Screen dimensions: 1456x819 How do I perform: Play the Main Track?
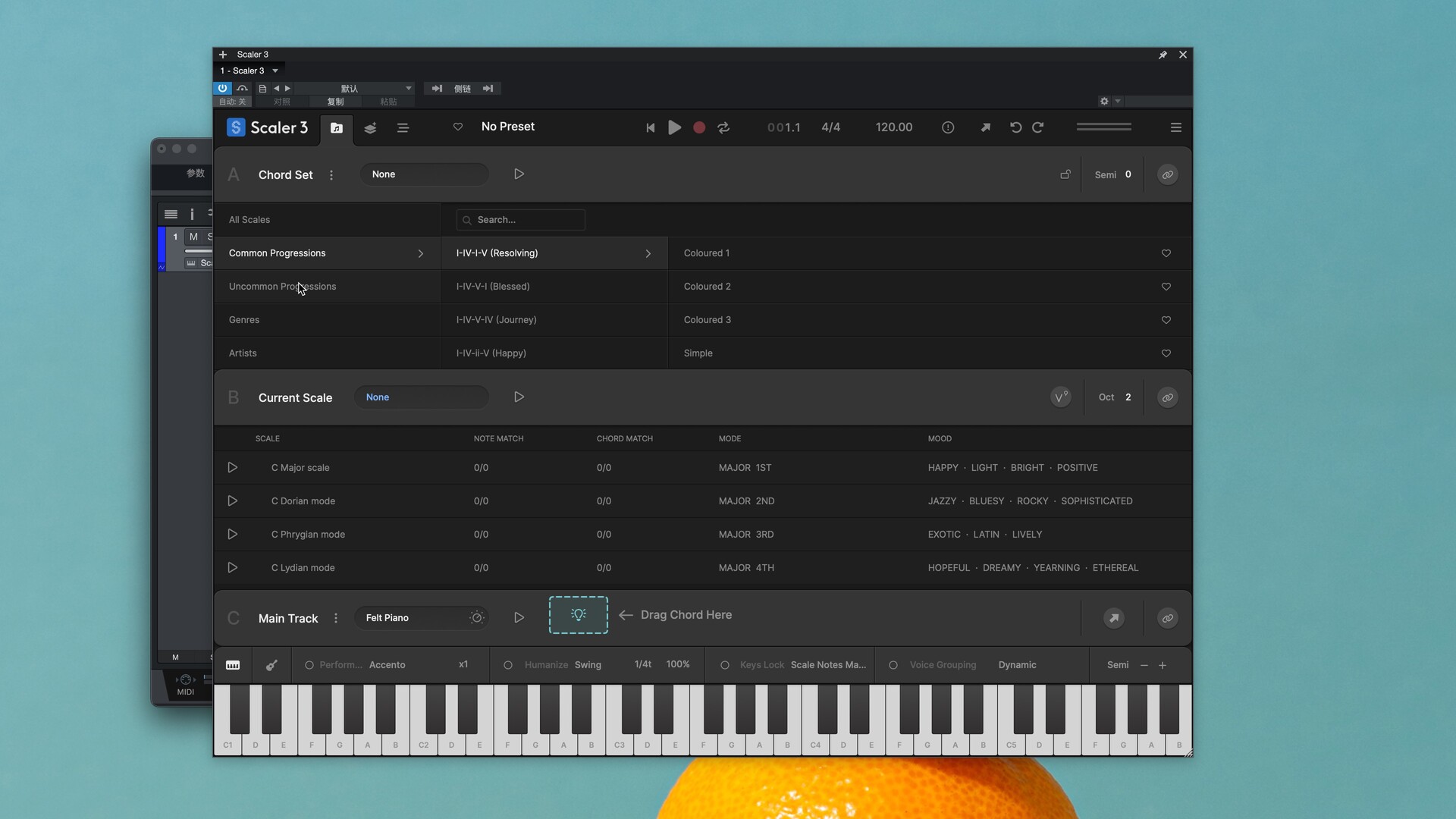(519, 618)
